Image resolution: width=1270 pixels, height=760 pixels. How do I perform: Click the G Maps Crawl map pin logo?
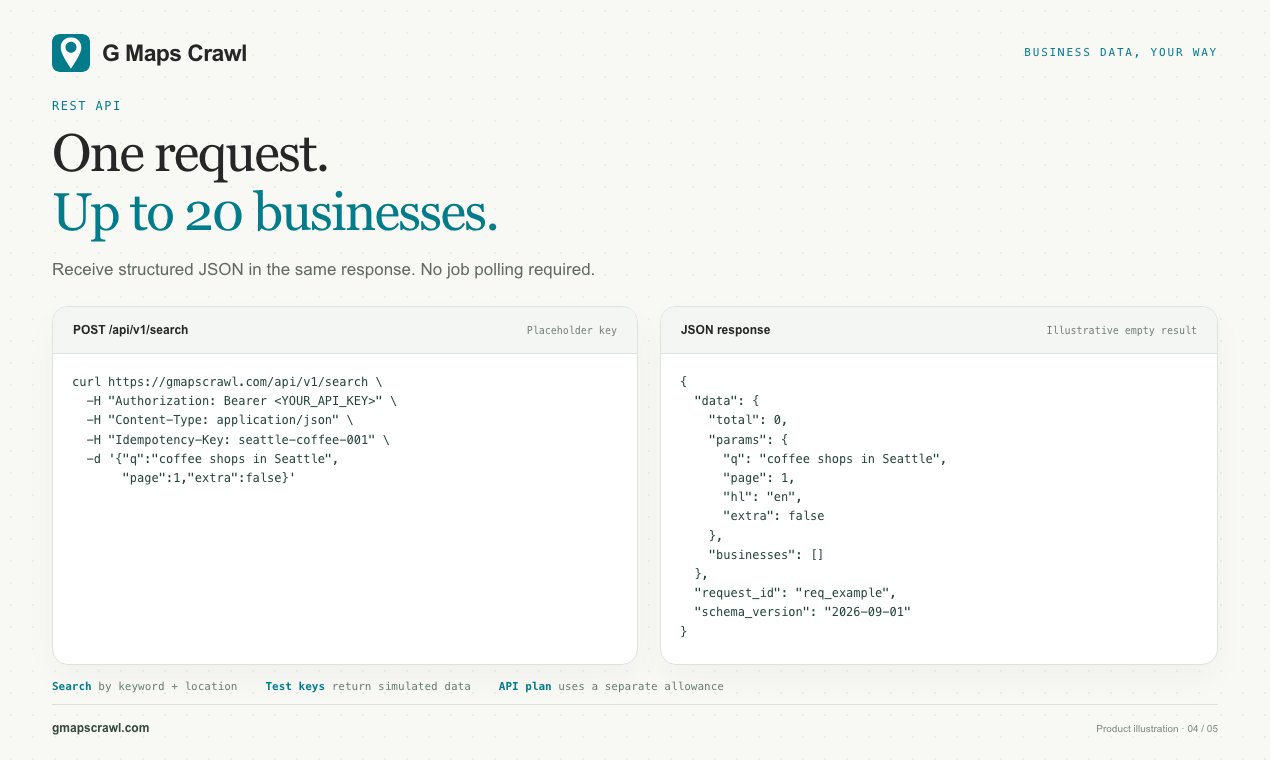[x=71, y=53]
